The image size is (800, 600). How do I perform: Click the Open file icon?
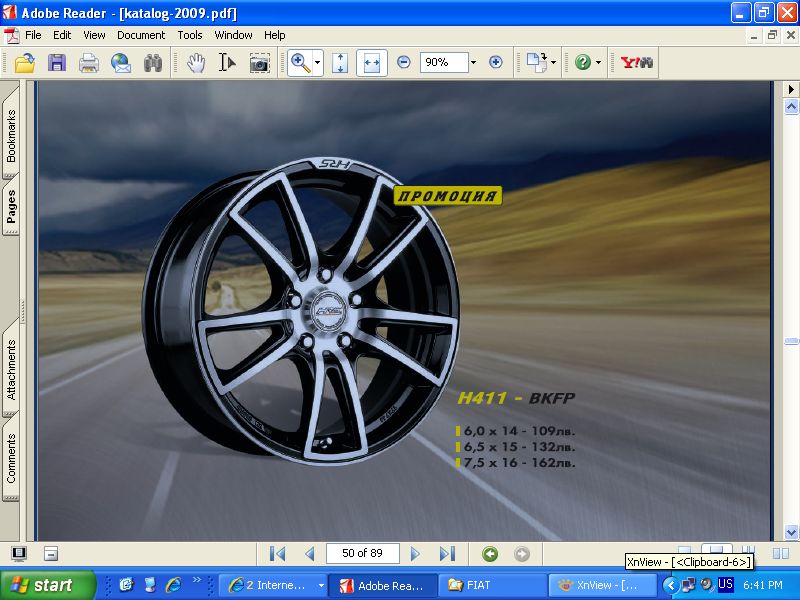click(24, 62)
